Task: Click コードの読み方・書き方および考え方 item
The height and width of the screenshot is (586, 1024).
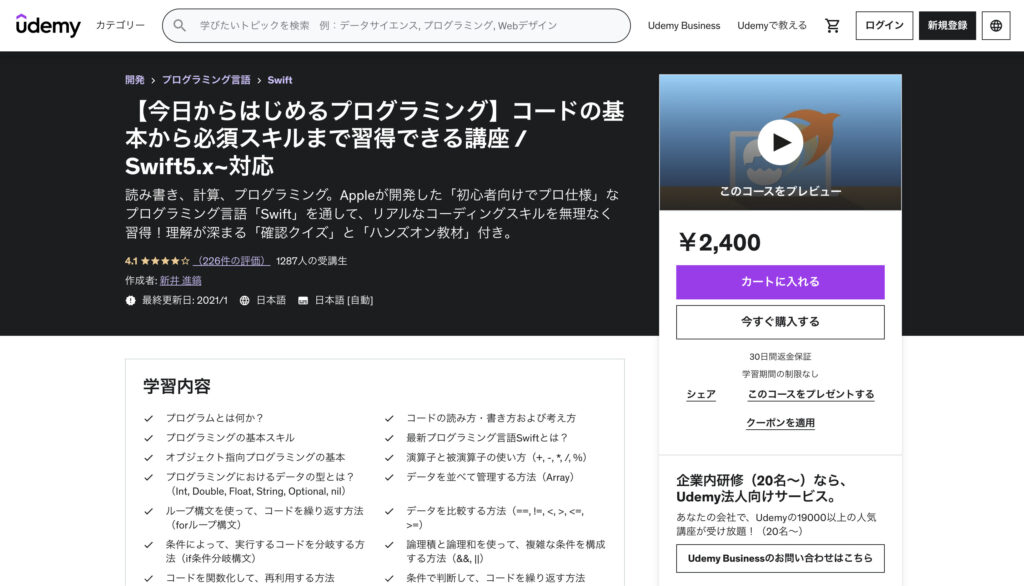Action: (x=491, y=418)
